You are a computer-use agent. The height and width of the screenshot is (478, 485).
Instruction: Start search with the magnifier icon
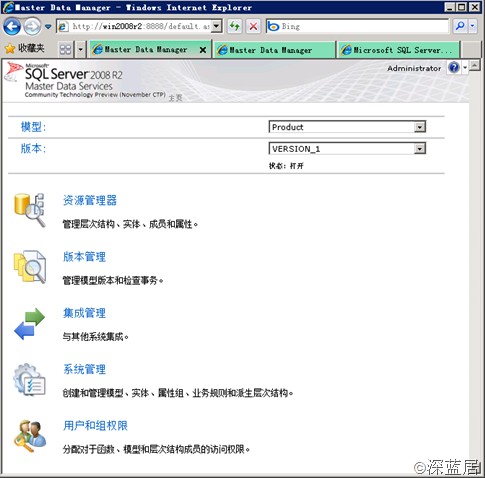tap(460, 26)
